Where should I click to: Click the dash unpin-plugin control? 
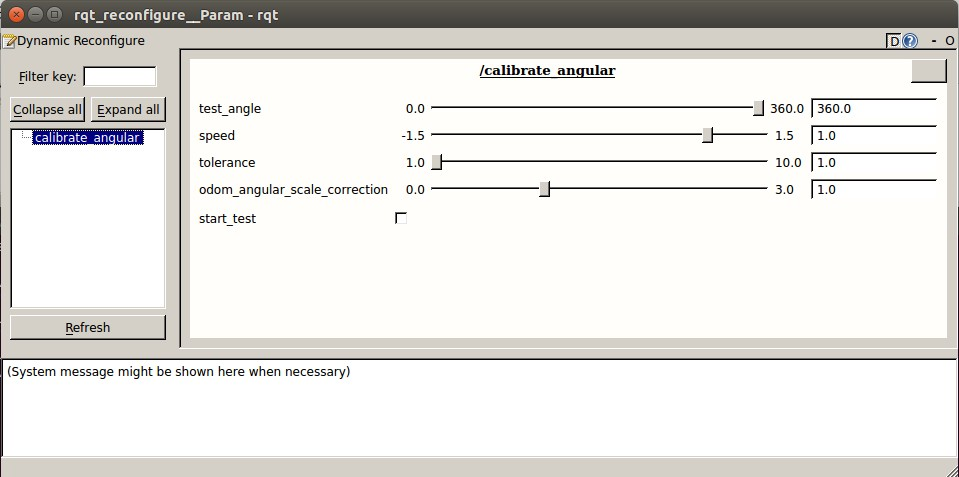click(934, 41)
